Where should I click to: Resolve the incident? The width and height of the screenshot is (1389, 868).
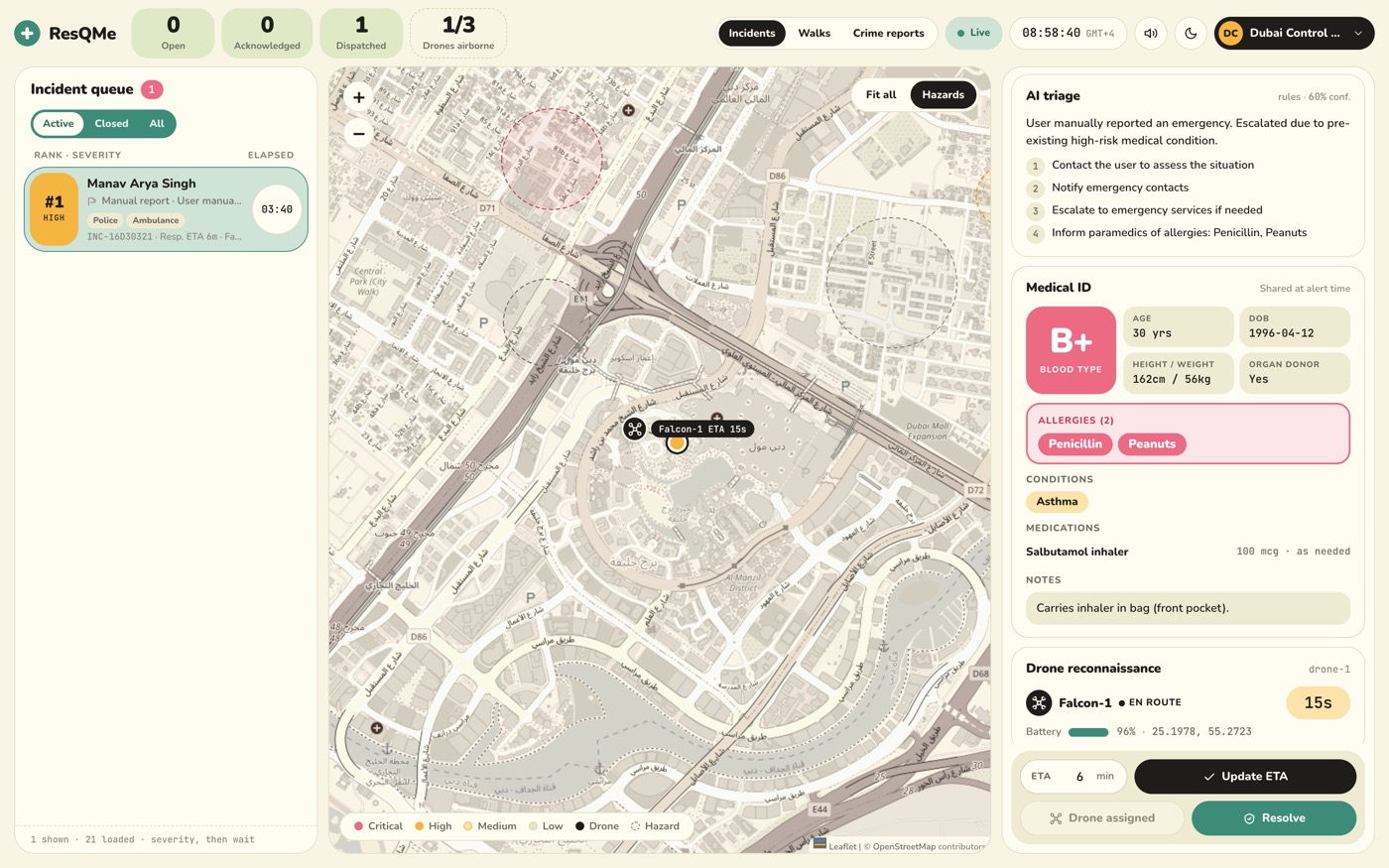[x=1274, y=818]
